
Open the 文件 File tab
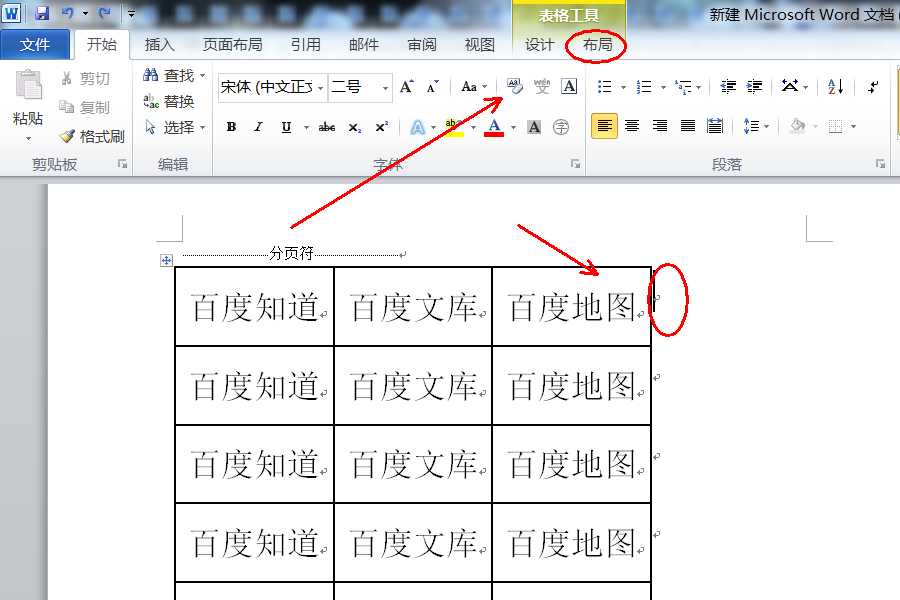coord(35,45)
